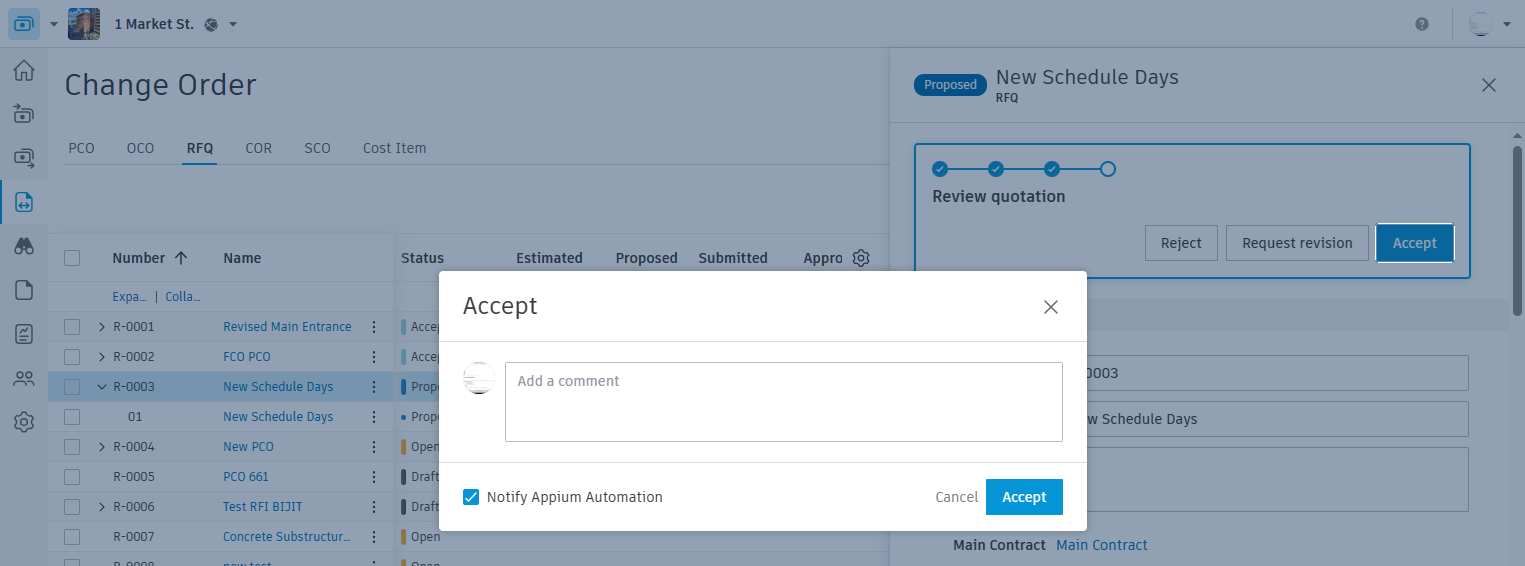Toggle the select-all header checkbox
This screenshot has width=1525, height=566.
coord(72,258)
